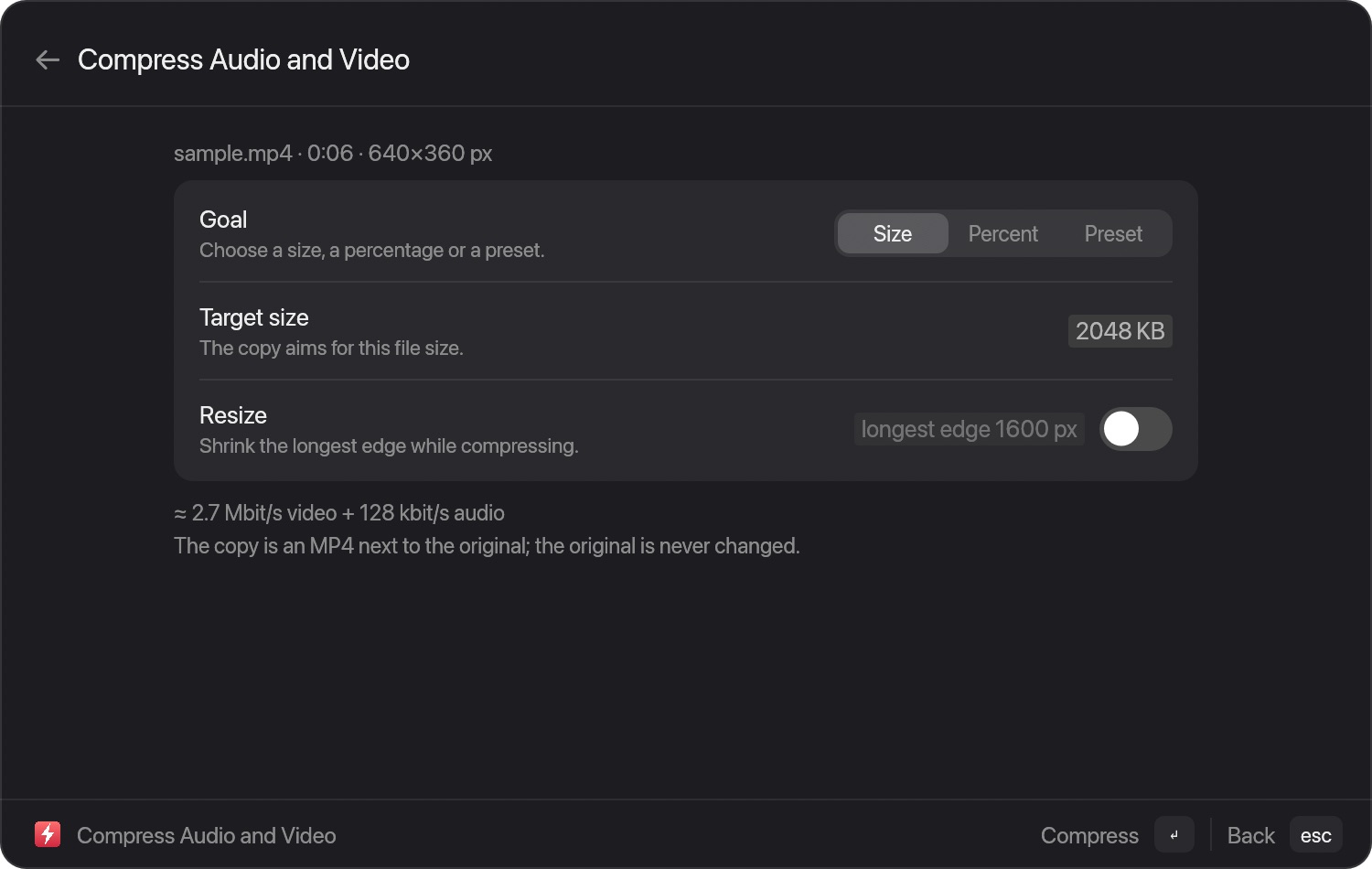Click 'Choose a size, a percentage or a preset.'

pyautogui.click(x=372, y=251)
